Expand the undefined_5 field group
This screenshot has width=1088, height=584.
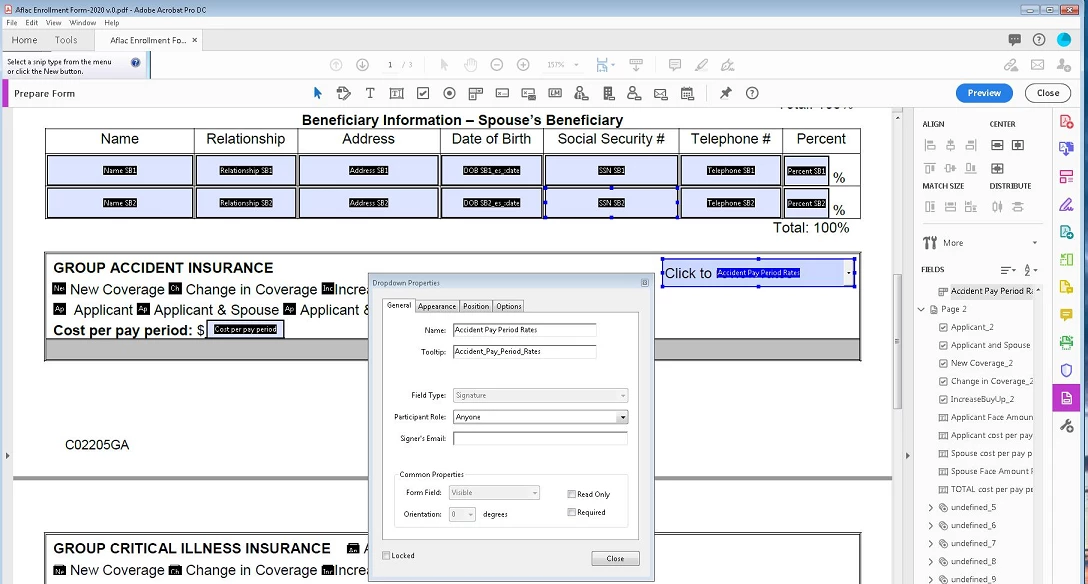(930, 508)
